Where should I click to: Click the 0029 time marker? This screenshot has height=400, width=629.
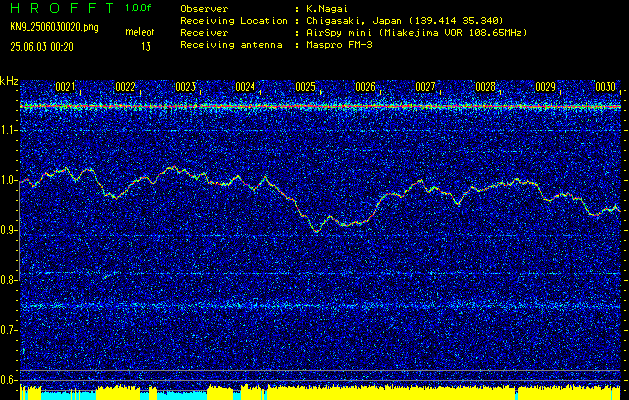point(545,87)
